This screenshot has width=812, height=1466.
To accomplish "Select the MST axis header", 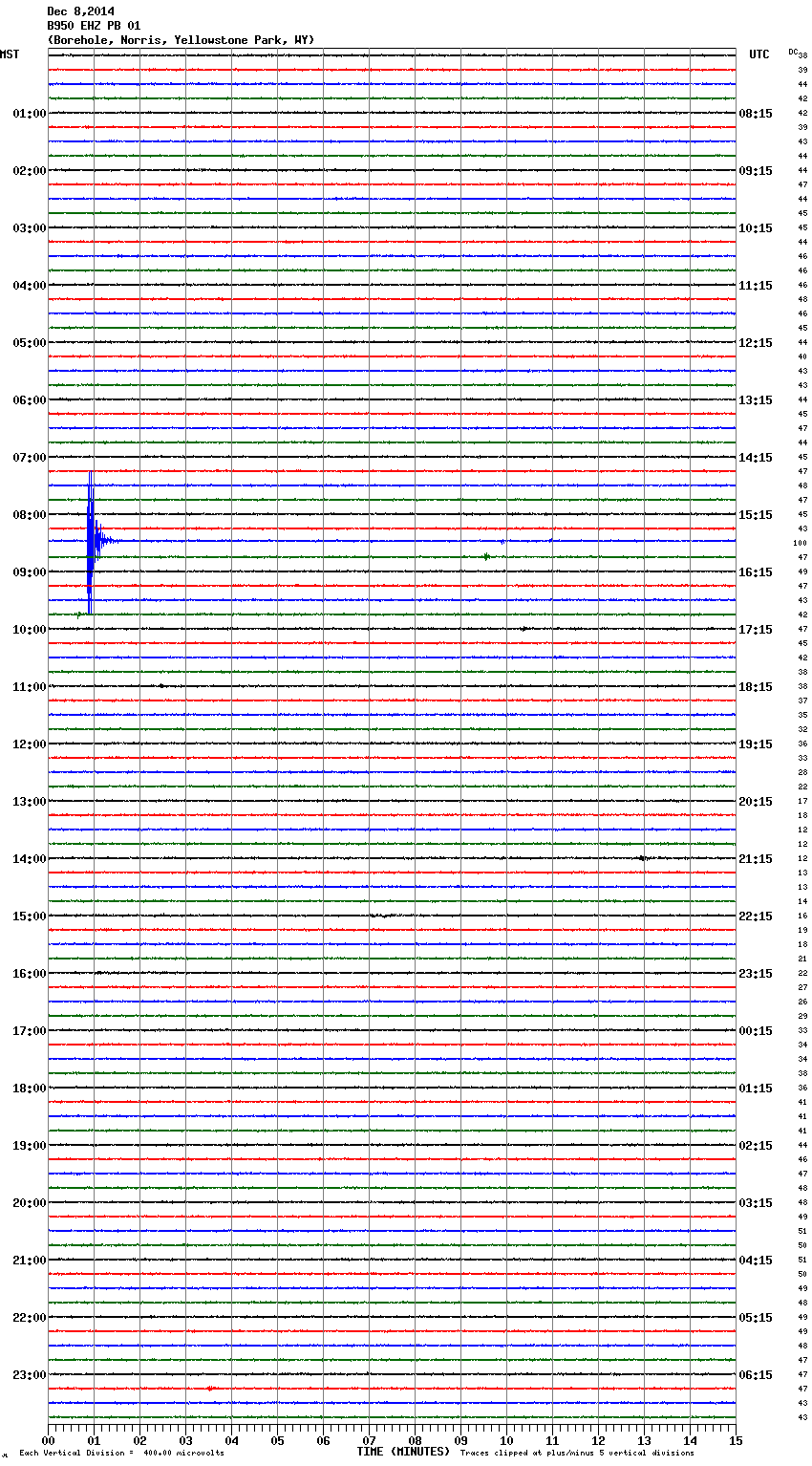I will pos(10,54).
